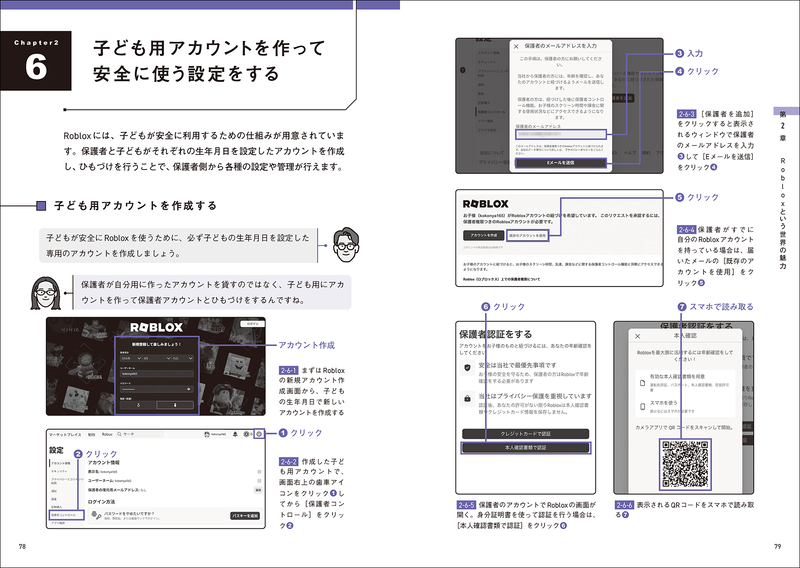This screenshot has width=800, height=568.
Task: Click the user avatar icon in settings header
Action: coord(207,434)
